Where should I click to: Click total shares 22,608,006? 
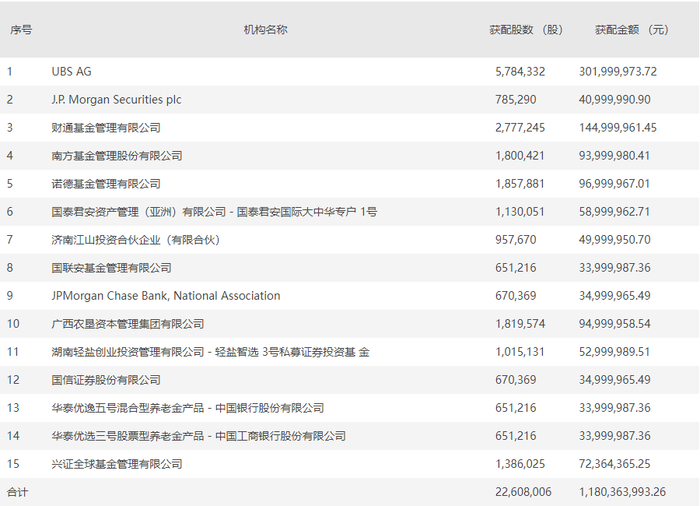tap(523, 492)
